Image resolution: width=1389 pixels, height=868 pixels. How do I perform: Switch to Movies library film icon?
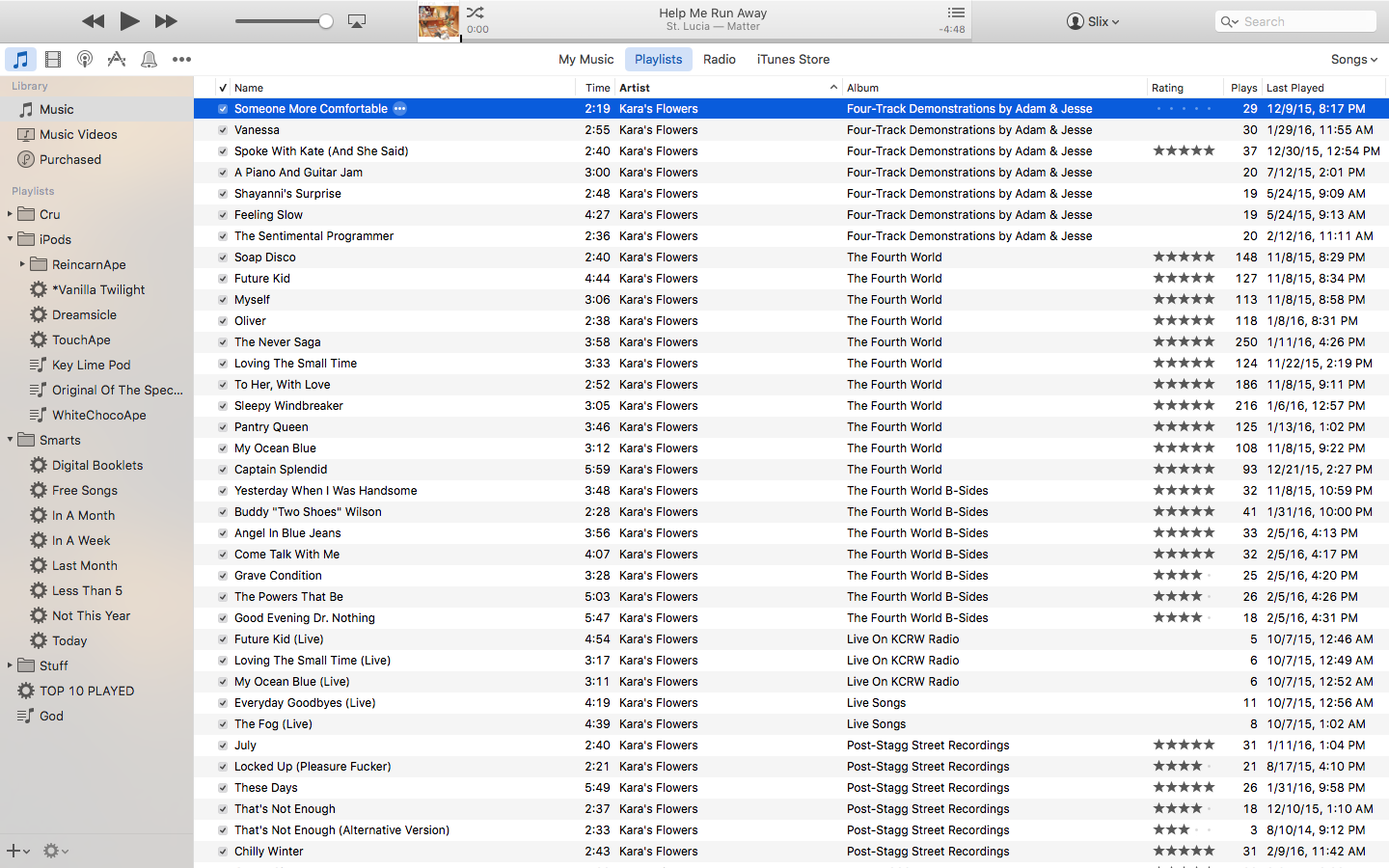pos(53,59)
